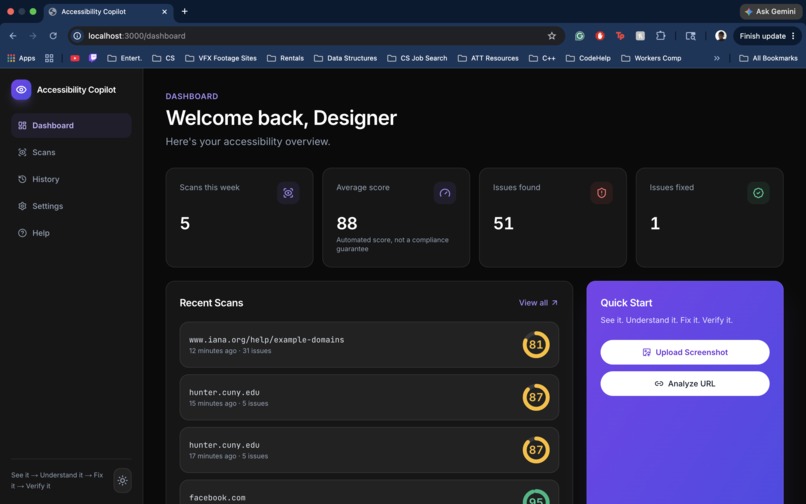This screenshot has width=806, height=504.
Task: Click the Analyze URL button
Action: click(685, 384)
